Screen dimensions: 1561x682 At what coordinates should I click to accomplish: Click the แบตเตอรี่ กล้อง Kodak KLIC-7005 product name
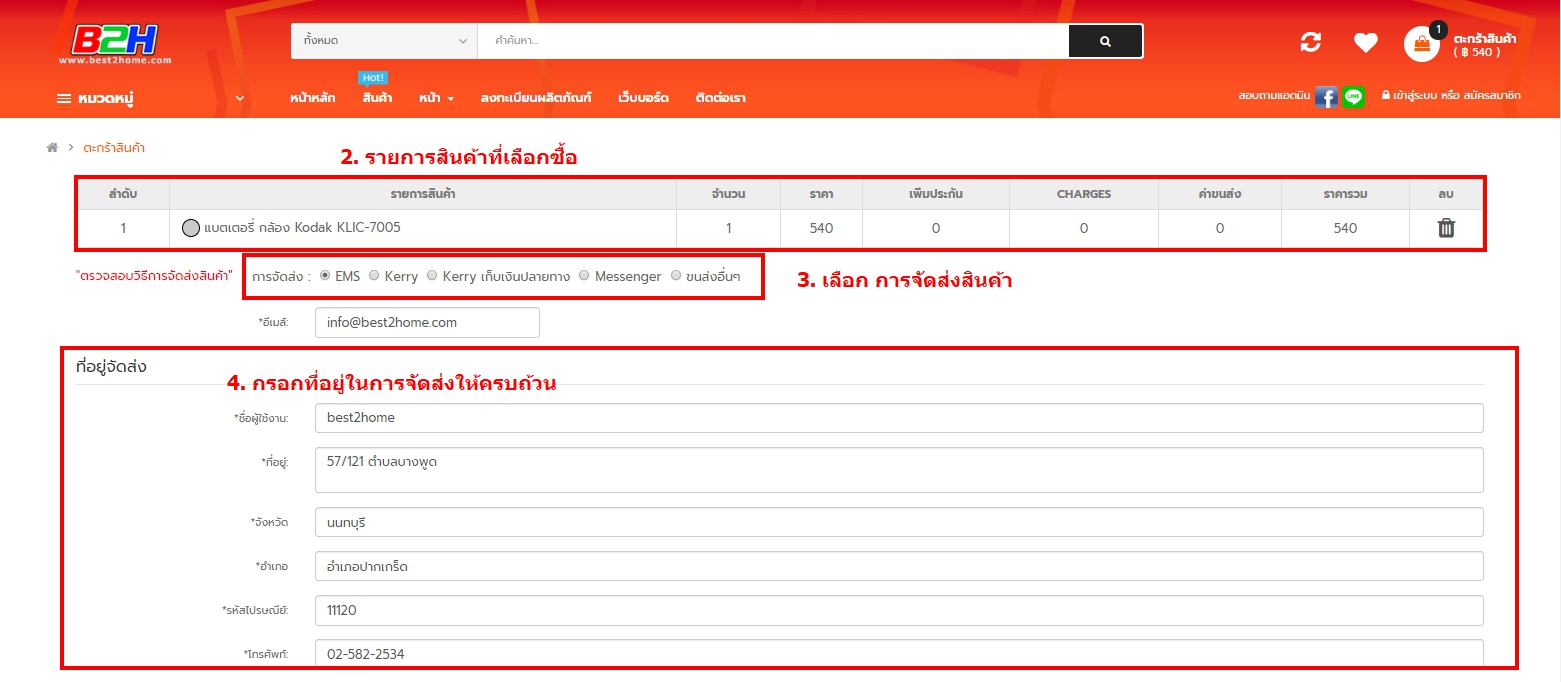[303, 228]
